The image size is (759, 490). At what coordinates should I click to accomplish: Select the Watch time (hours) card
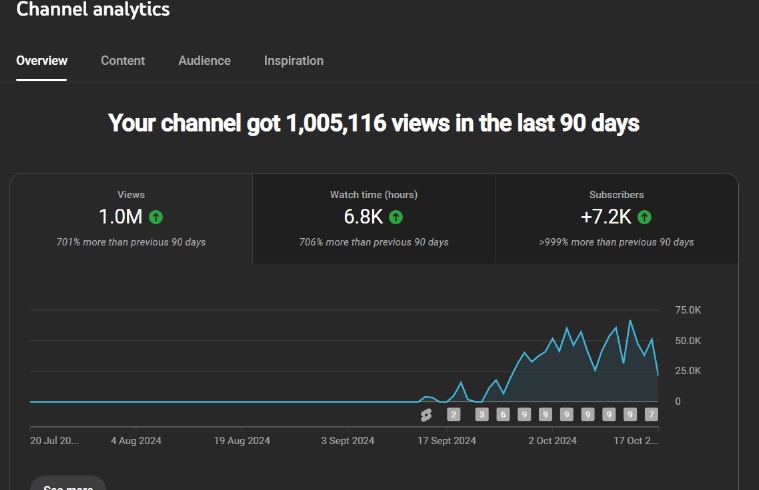(x=374, y=219)
